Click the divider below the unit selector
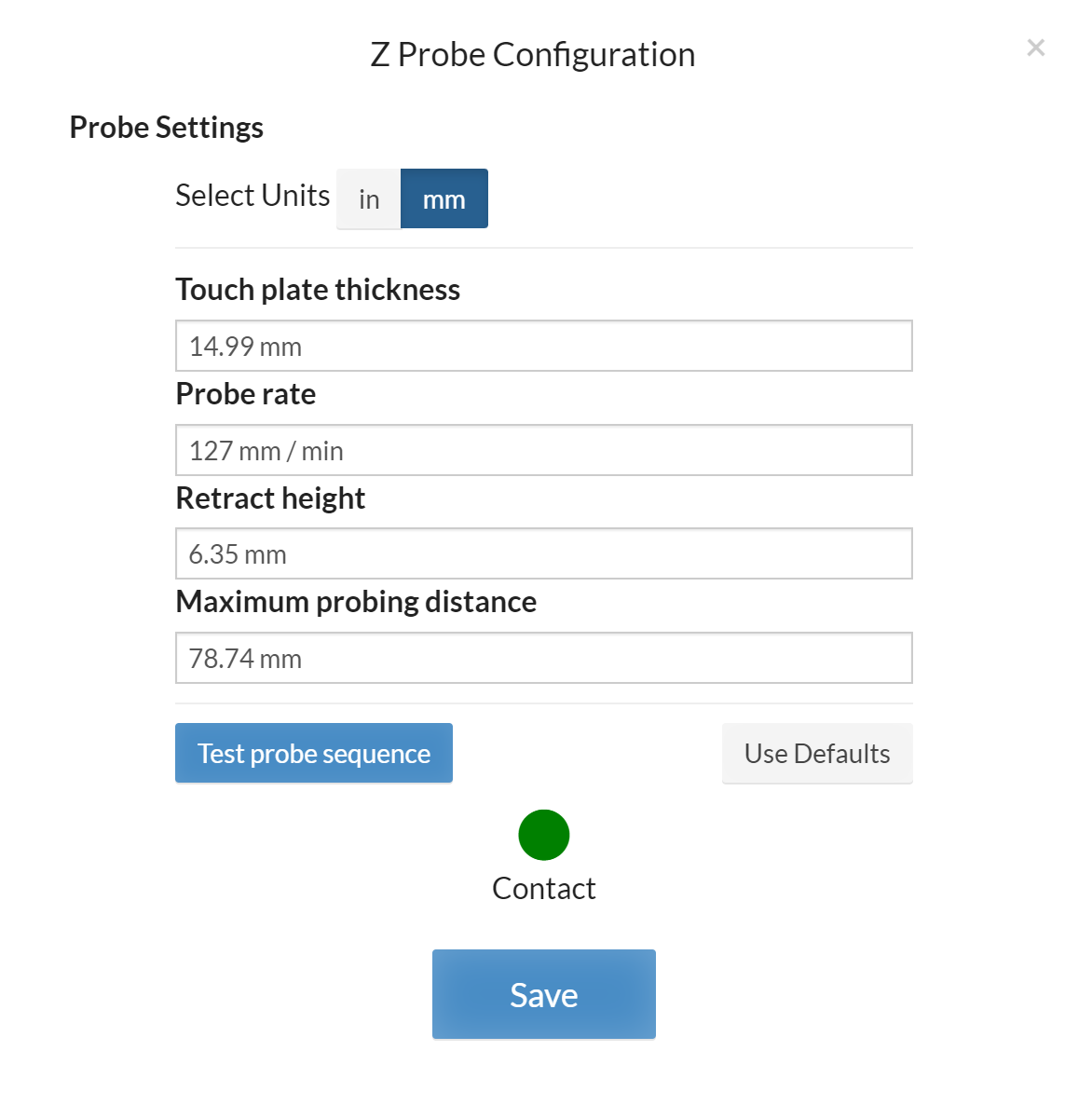This screenshot has height=1105, width=1092. 543,248
